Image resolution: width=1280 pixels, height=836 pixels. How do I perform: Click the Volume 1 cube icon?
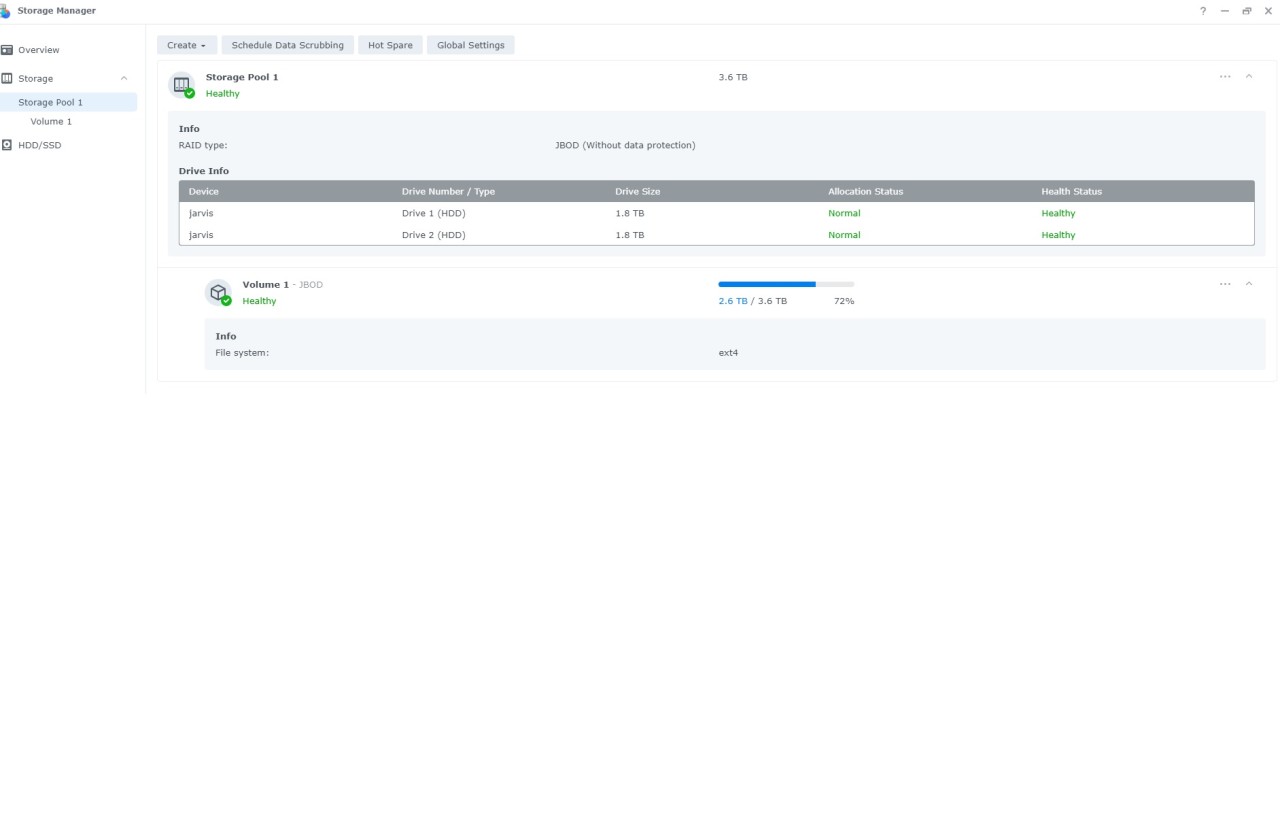point(219,293)
